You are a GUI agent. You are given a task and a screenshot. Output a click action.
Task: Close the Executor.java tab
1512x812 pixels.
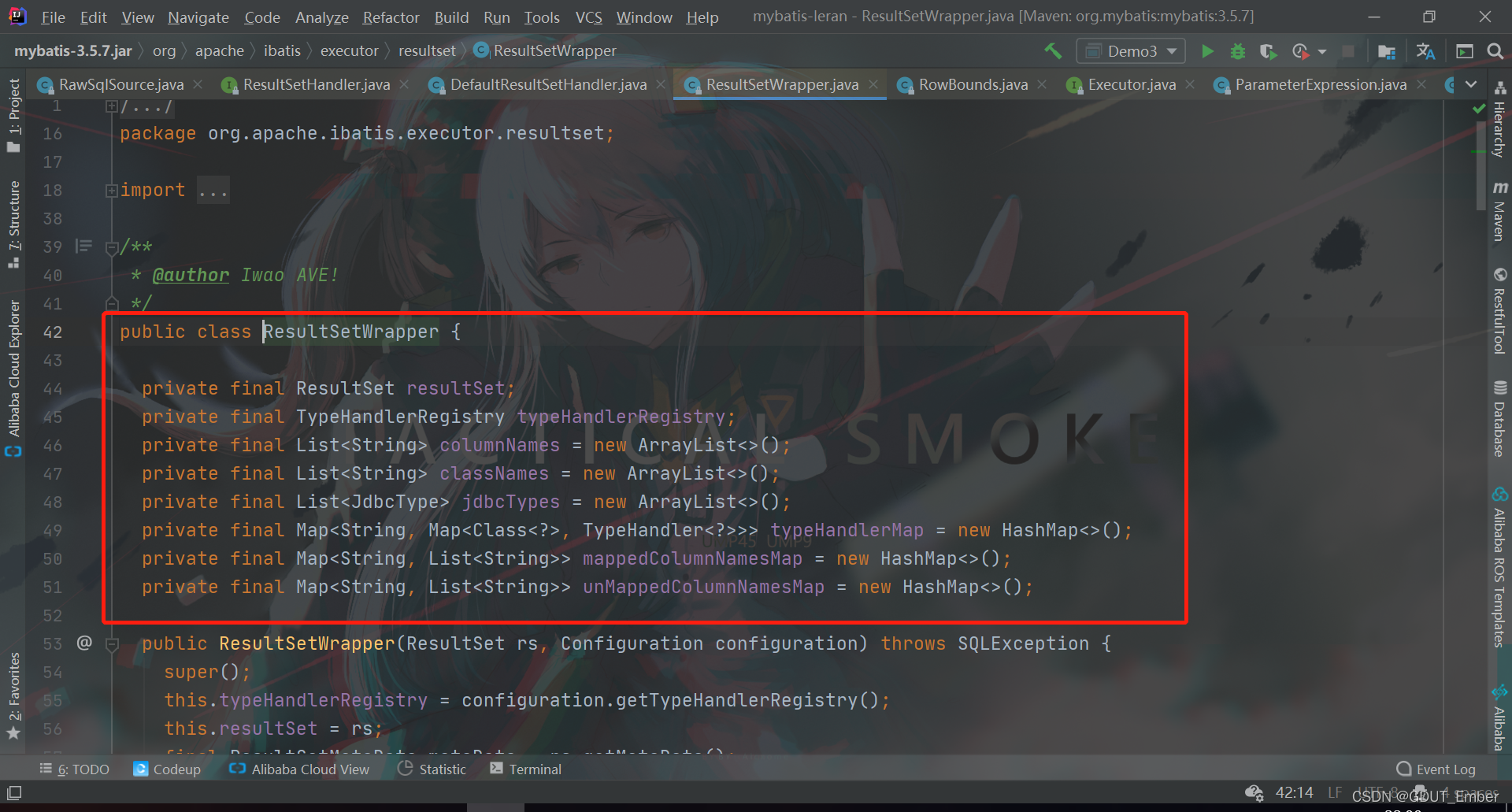1190,84
